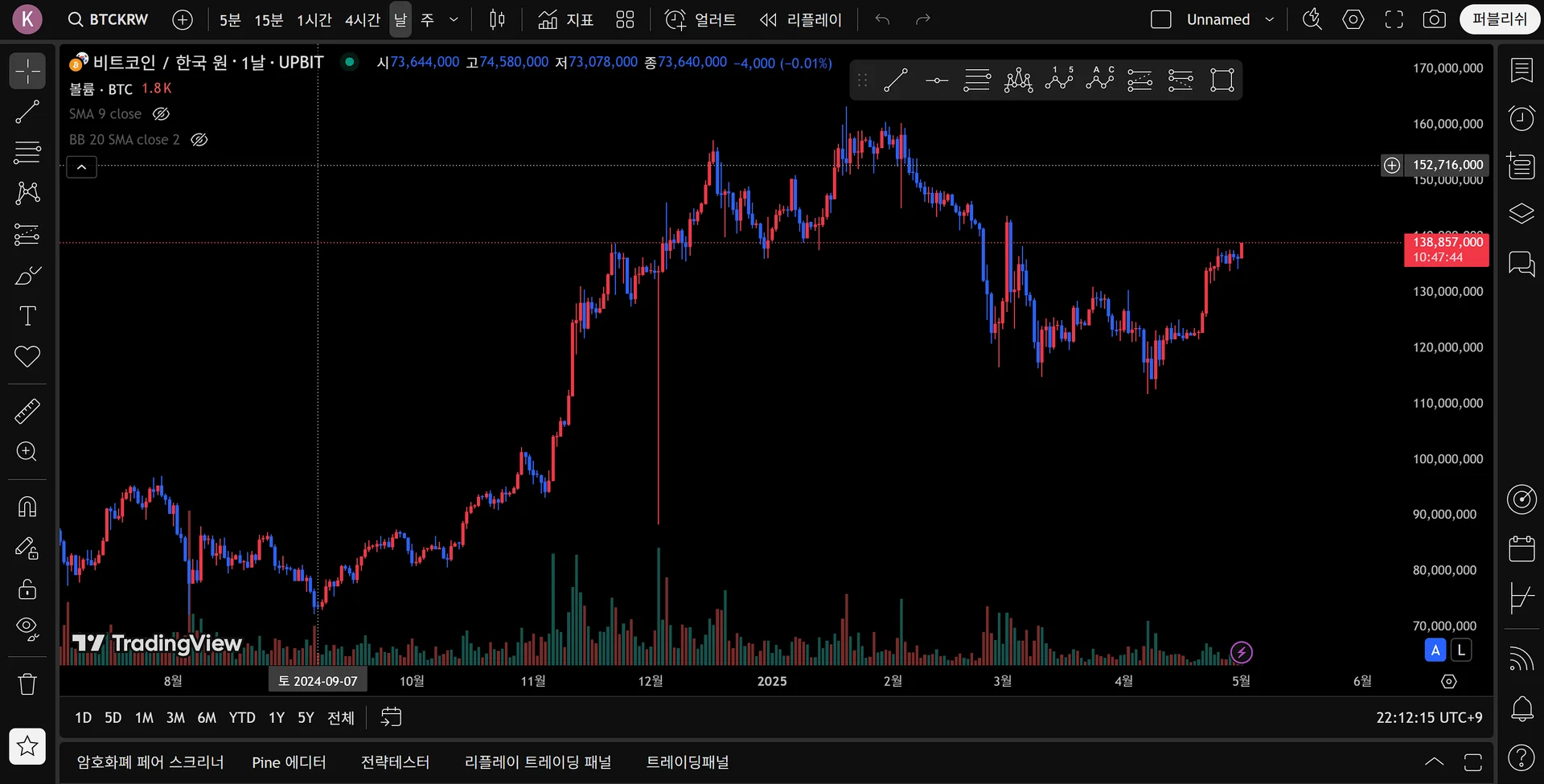
Task: Open the K user profile avatar
Action: [27, 19]
